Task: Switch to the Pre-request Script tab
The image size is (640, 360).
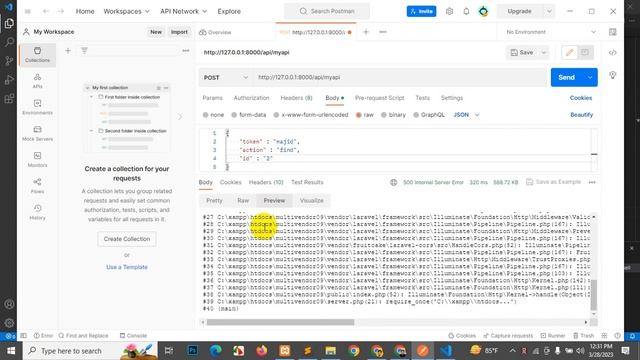Action: (379, 98)
